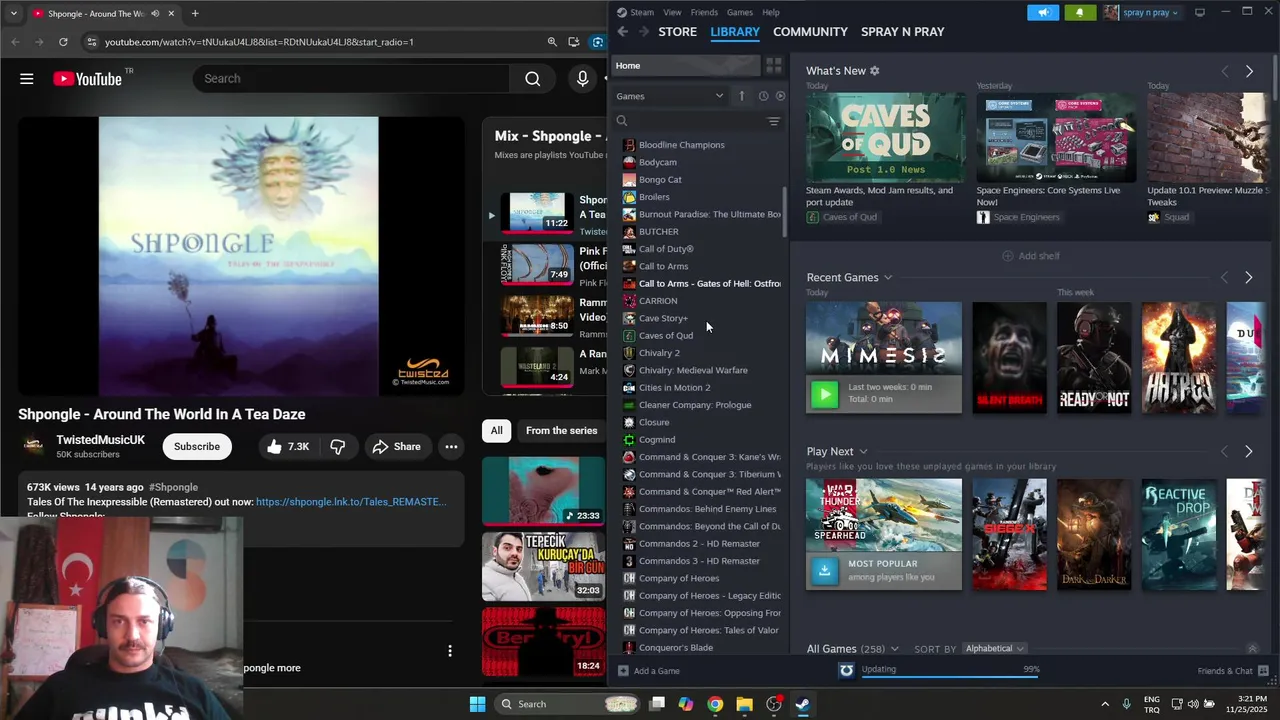Click Add shelf button
This screenshot has width=1280, height=720.
tap(1031, 256)
